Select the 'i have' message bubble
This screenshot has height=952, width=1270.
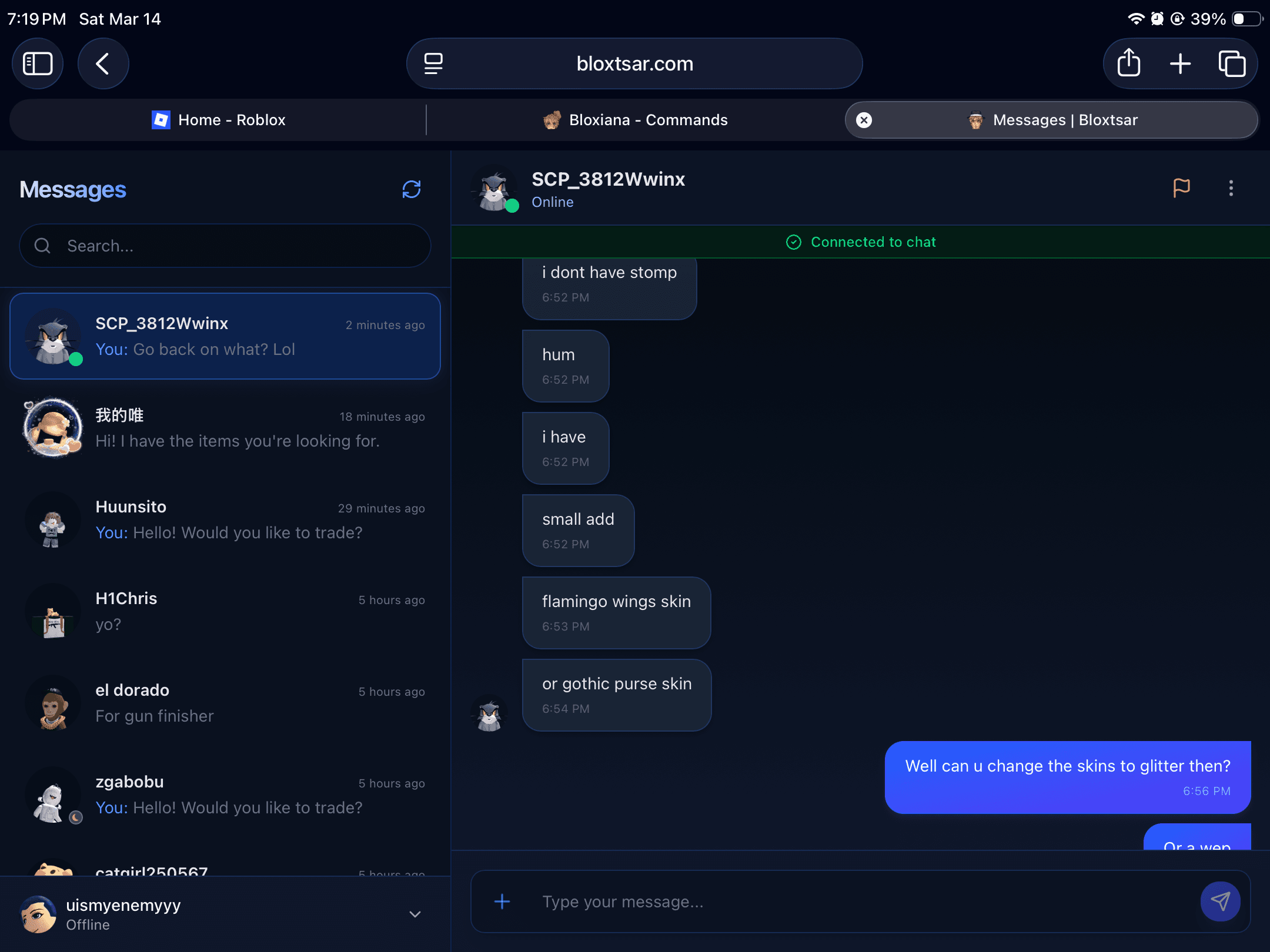tap(566, 448)
